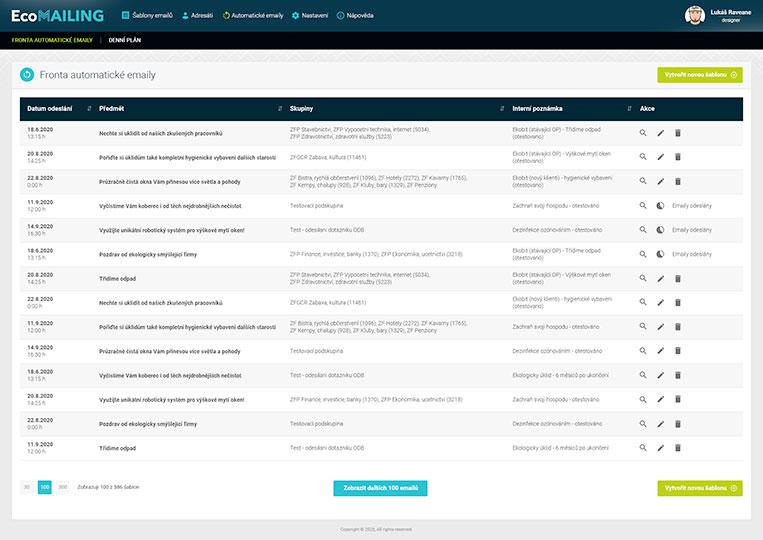Sort the table by Předmět column
The height and width of the screenshot is (540, 763).
point(280,108)
